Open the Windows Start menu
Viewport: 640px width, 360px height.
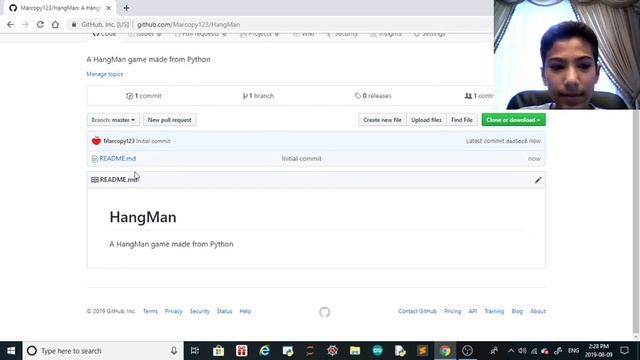(x=11, y=351)
